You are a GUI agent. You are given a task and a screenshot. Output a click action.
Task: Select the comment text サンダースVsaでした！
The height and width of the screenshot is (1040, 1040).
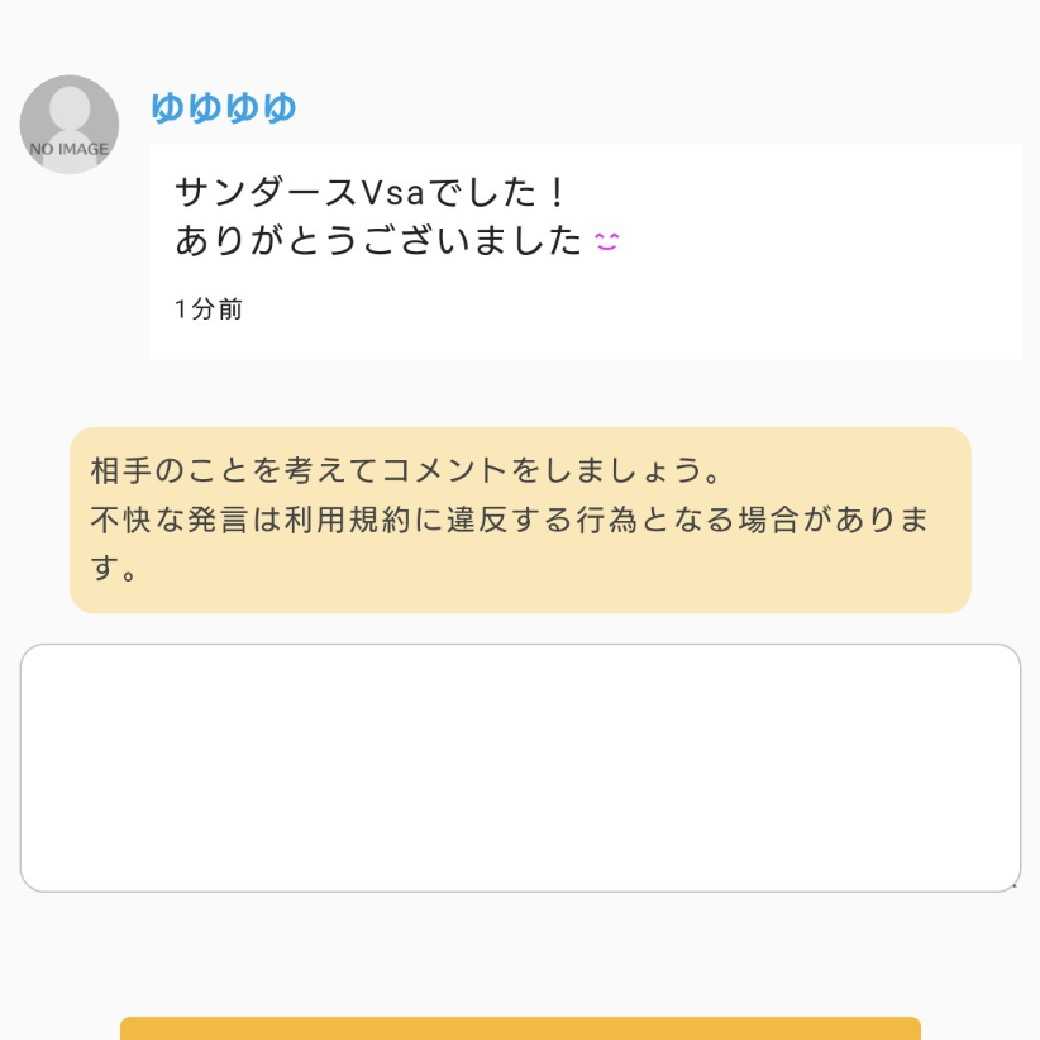(370, 188)
